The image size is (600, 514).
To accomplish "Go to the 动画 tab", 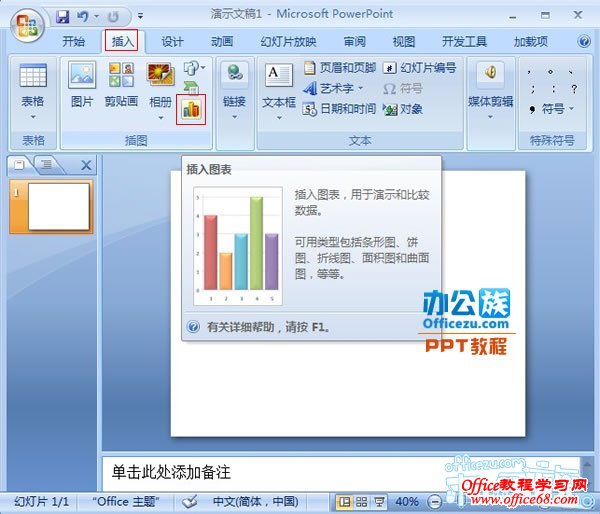I will click(x=222, y=41).
